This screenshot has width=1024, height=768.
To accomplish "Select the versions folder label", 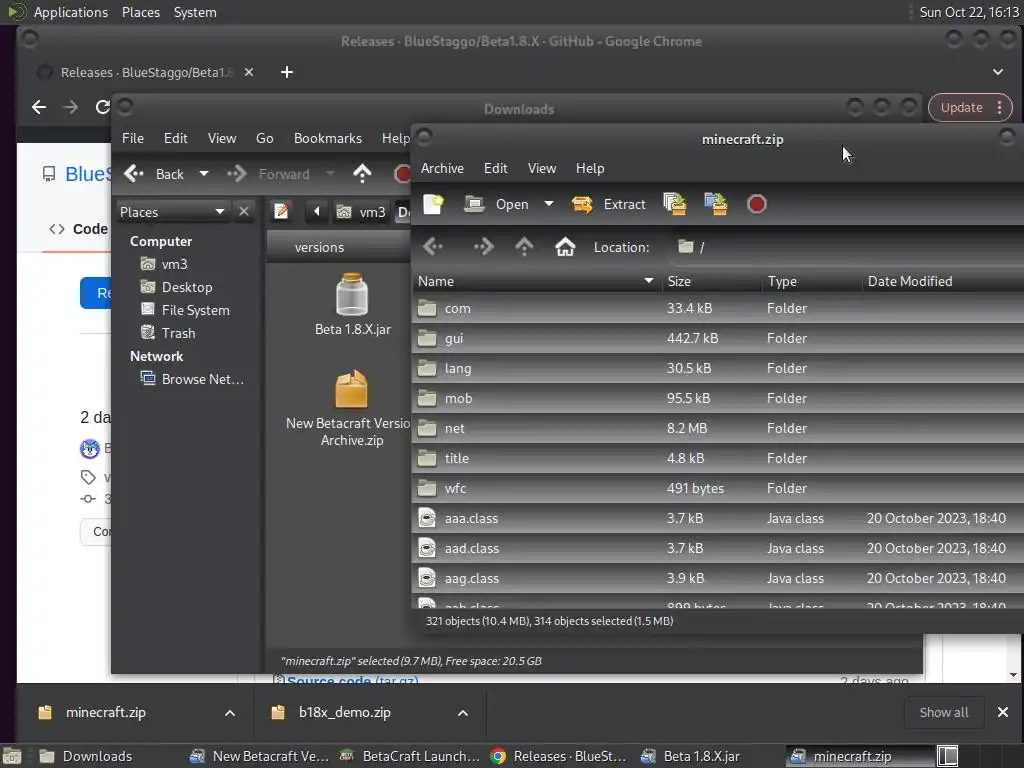I will (x=319, y=248).
